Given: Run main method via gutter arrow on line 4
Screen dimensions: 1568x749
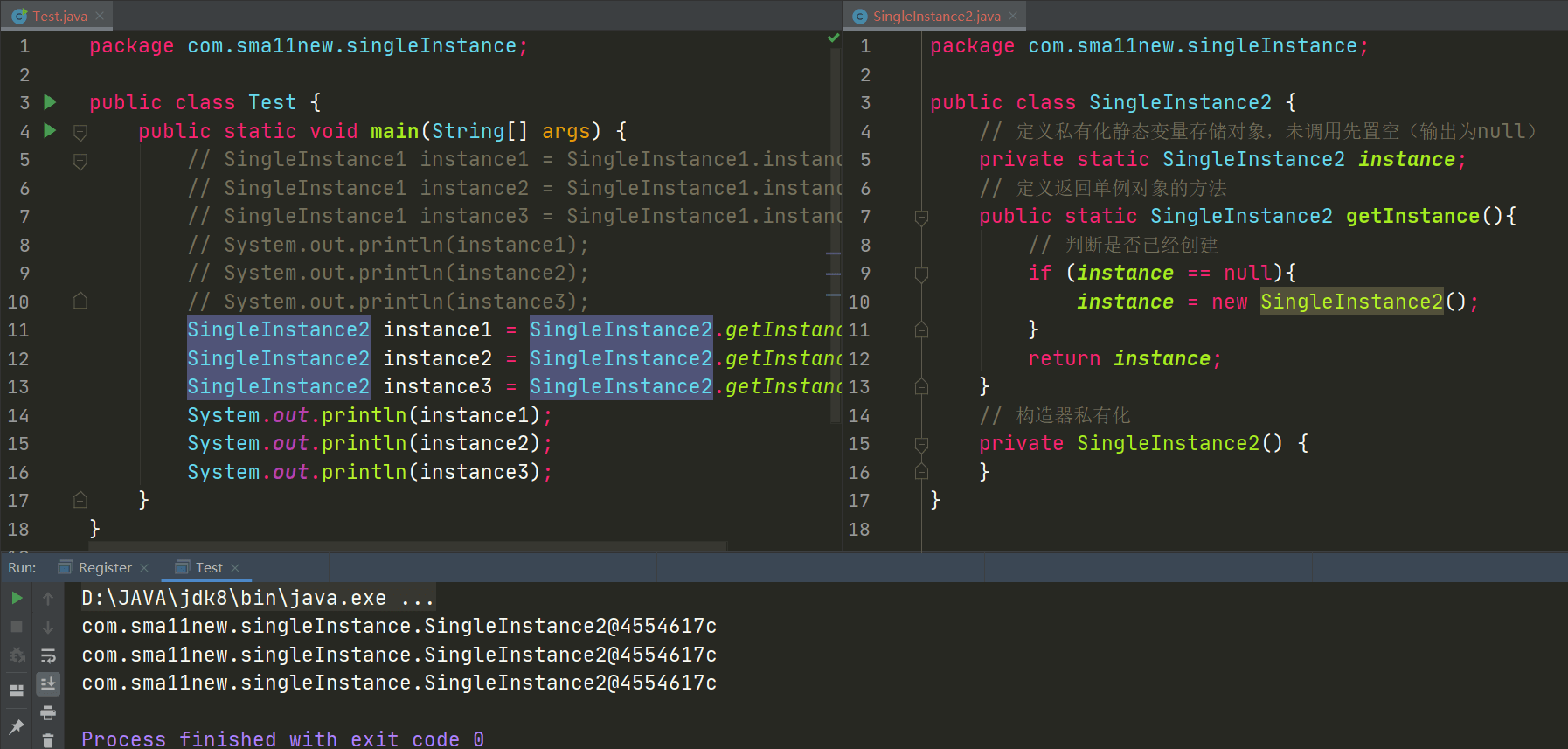Looking at the screenshot, I should point(50,130).
